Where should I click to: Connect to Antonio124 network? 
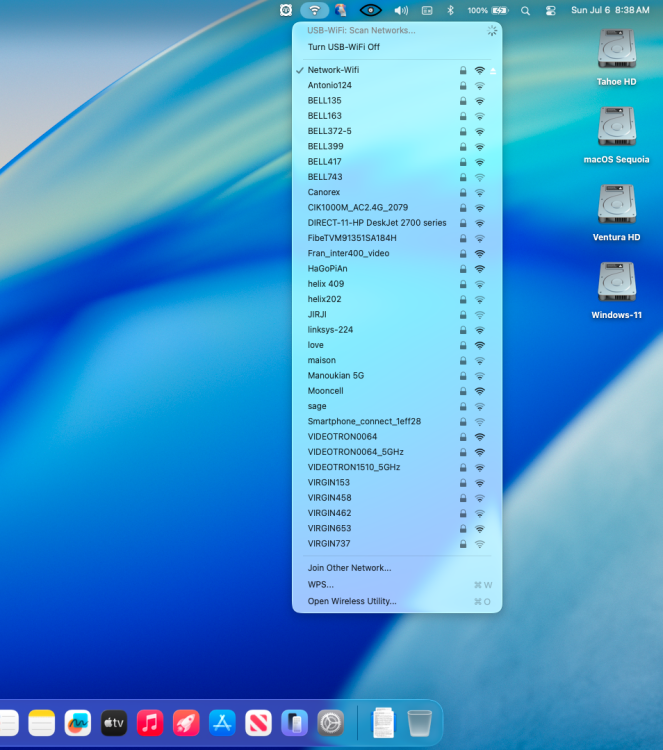[397, 85]
